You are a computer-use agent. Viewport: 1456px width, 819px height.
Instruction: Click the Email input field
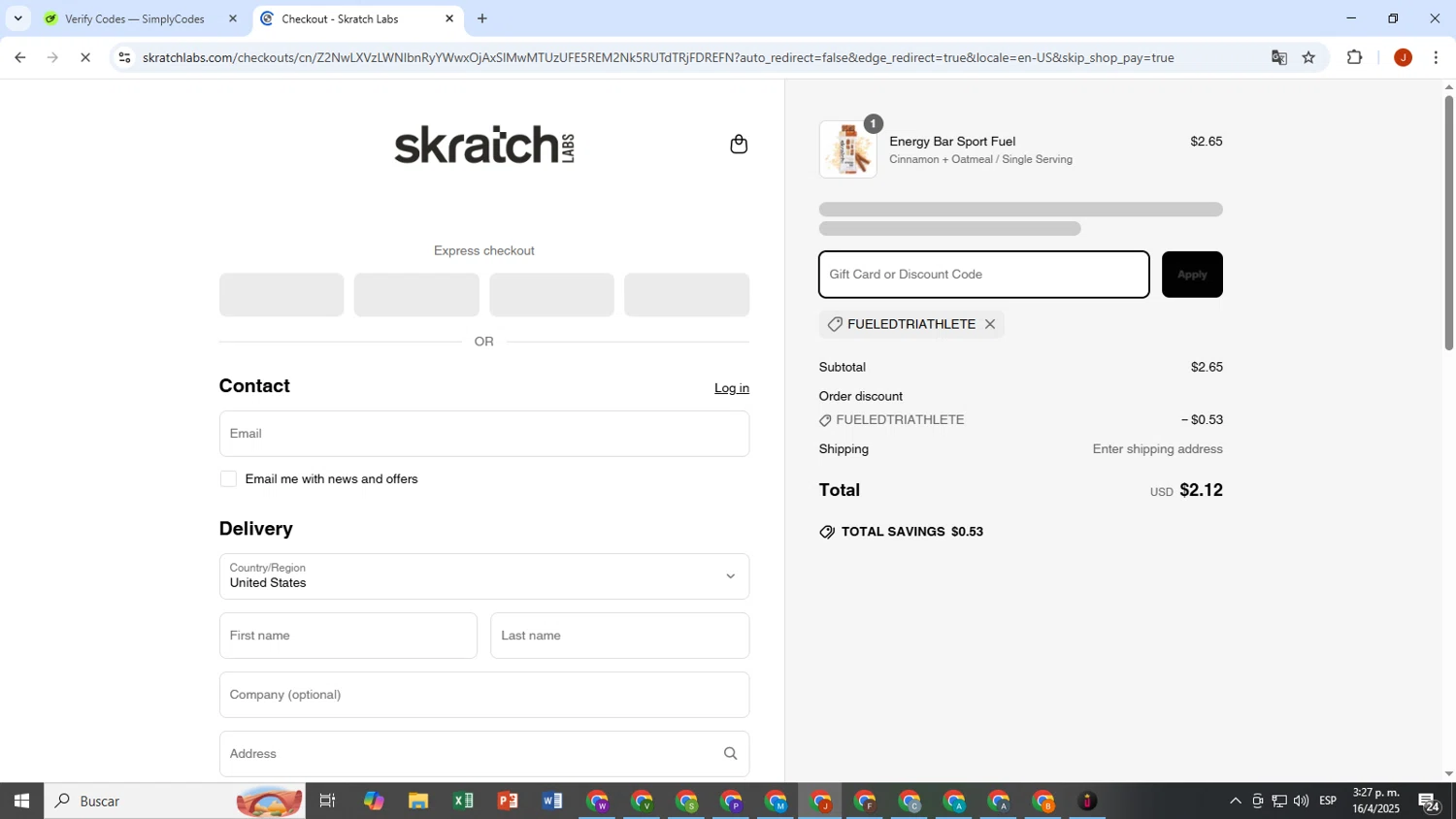pos(484,434)
